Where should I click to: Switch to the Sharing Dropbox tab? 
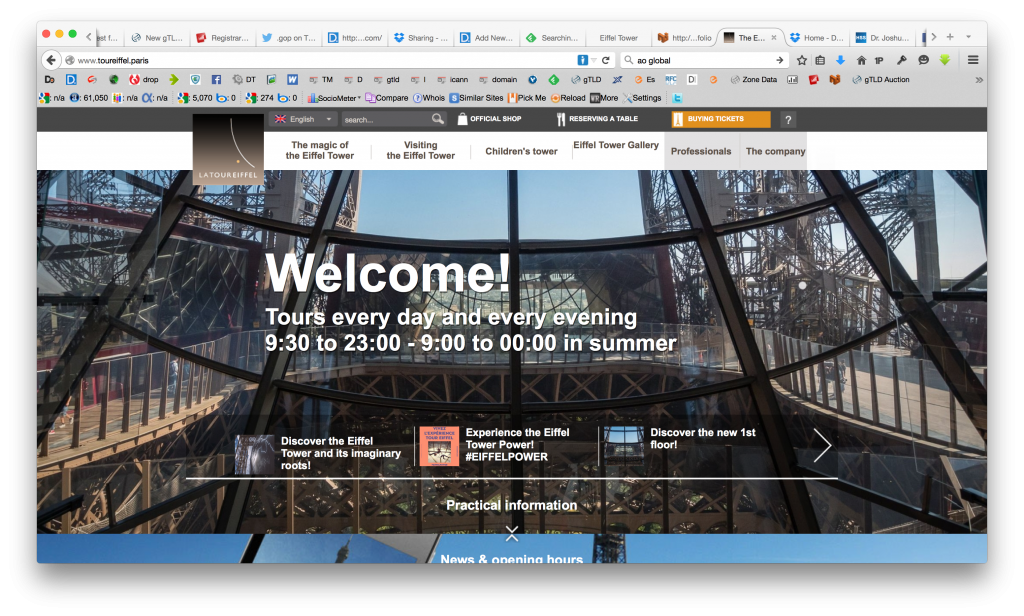[421, 38]
